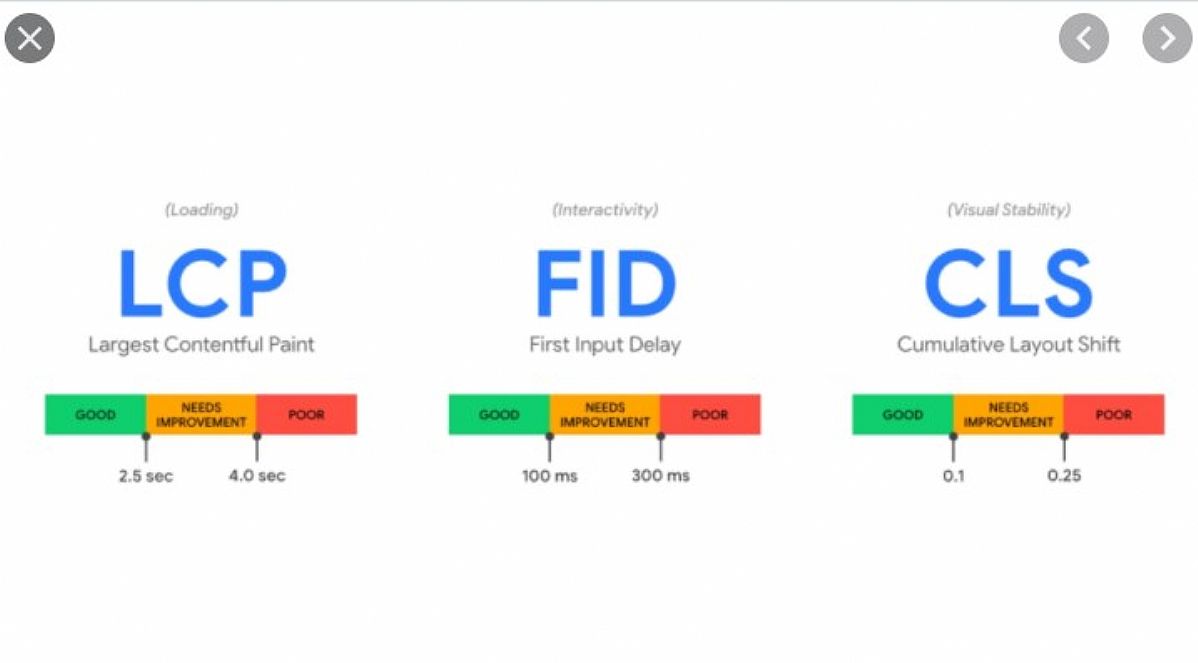Pick the NEEDS IMPROVEMENT segment under CLS

(1009, 414)
